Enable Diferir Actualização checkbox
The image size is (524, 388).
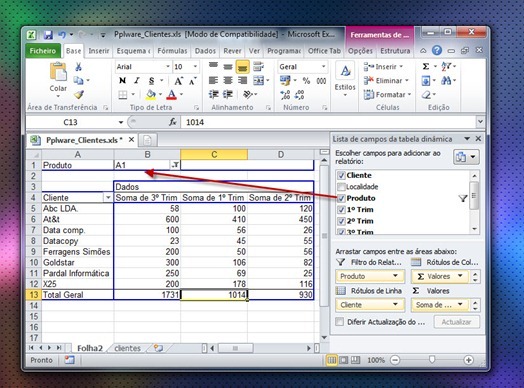tap(340, 322)
